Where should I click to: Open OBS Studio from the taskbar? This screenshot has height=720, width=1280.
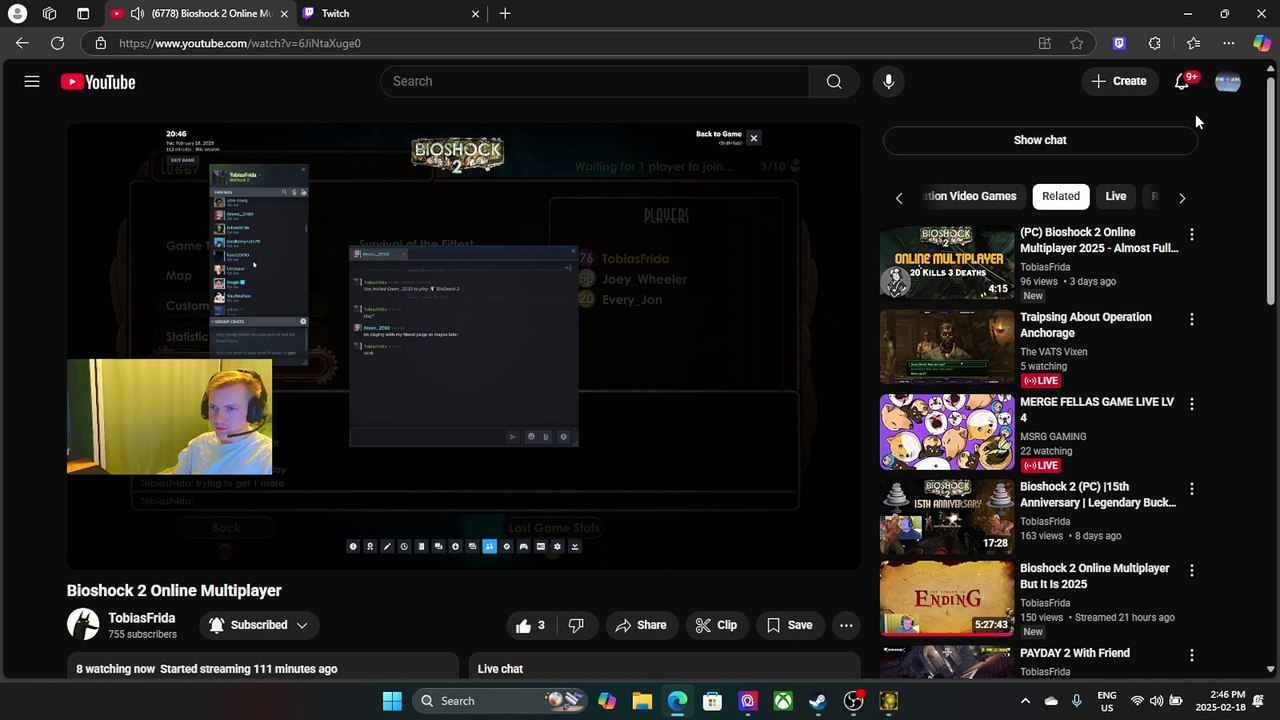point(853,701)
